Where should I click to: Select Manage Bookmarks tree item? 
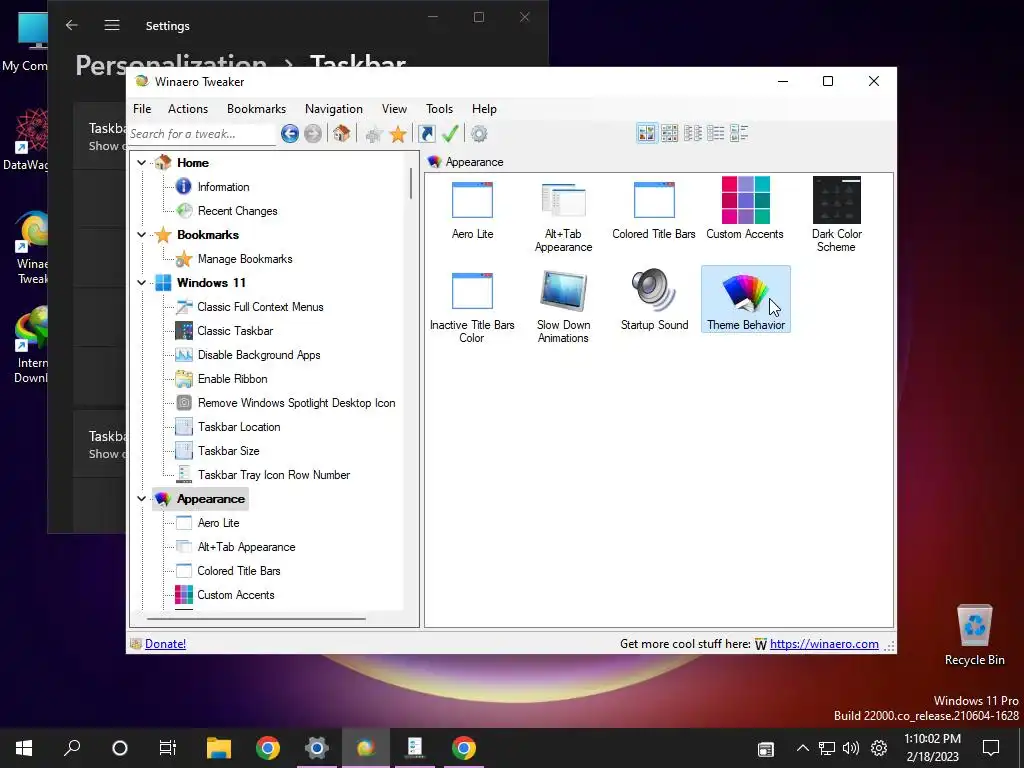tap(245, 259)
